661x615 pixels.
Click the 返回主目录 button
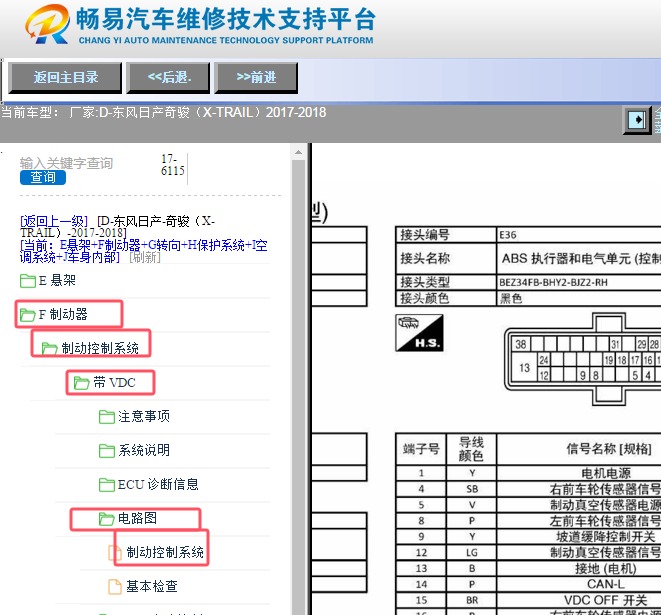pos(65,78)
